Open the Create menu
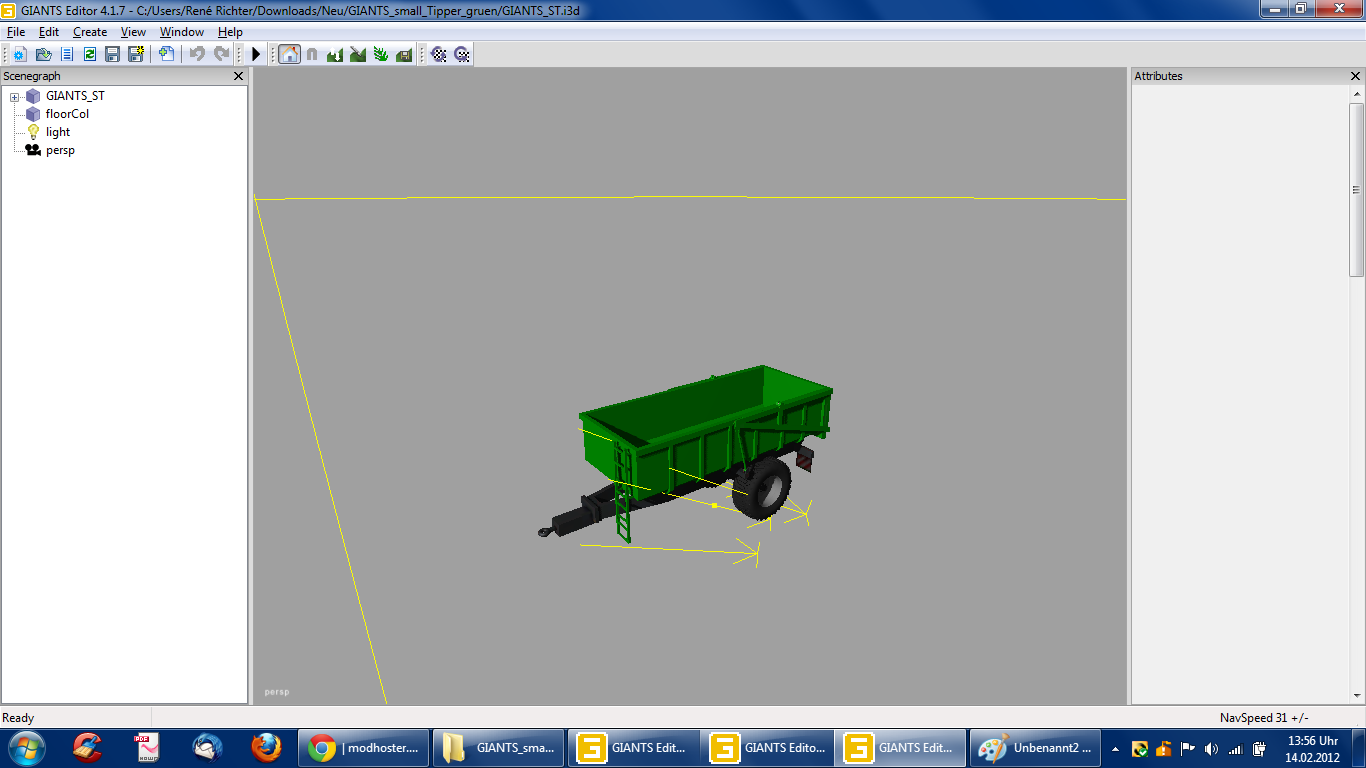Viewport: 1366px width, 768px height. click(x=90, y=32)
